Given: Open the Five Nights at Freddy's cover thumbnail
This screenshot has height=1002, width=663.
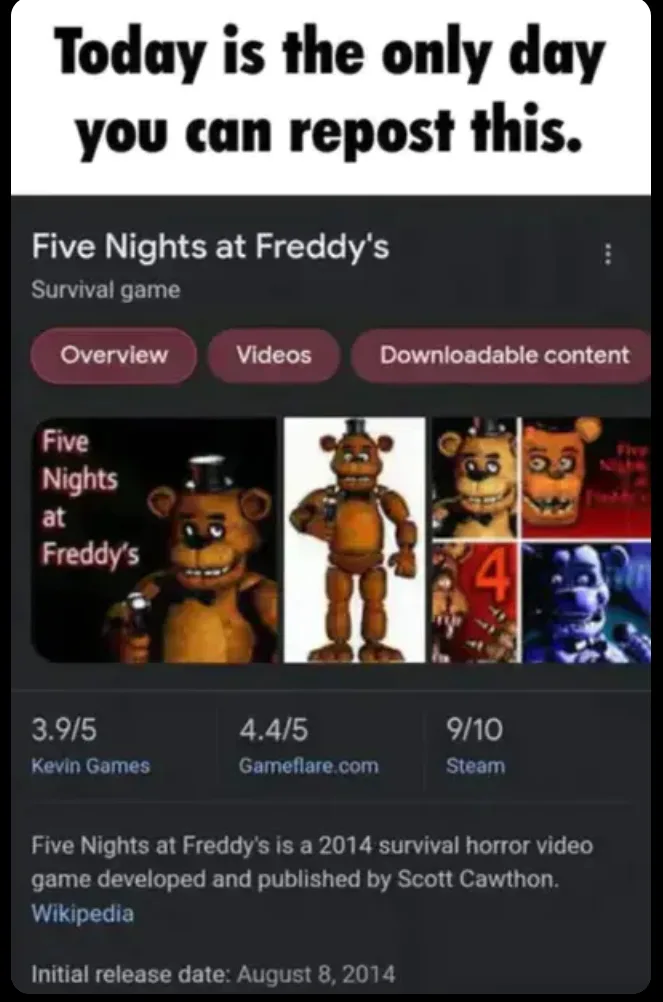Looking at the screenshot, I should [x=155, y=540].
